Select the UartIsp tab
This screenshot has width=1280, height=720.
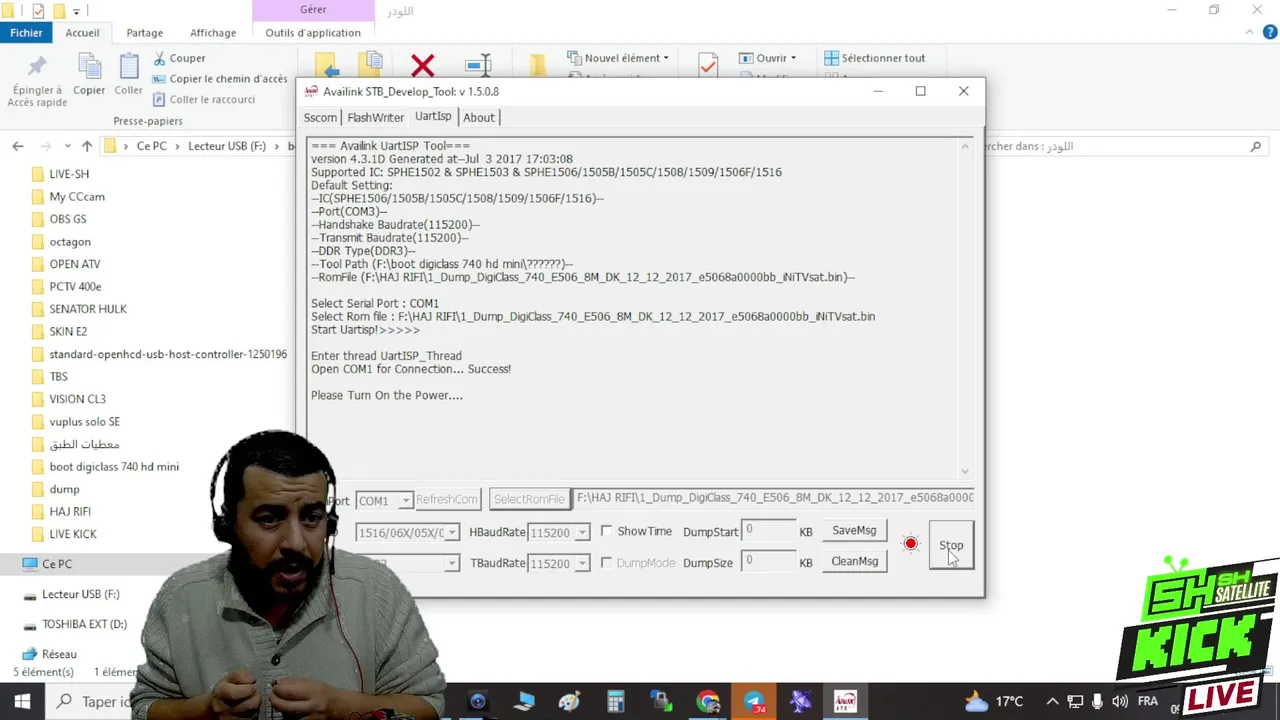click(x=433, y=116)
